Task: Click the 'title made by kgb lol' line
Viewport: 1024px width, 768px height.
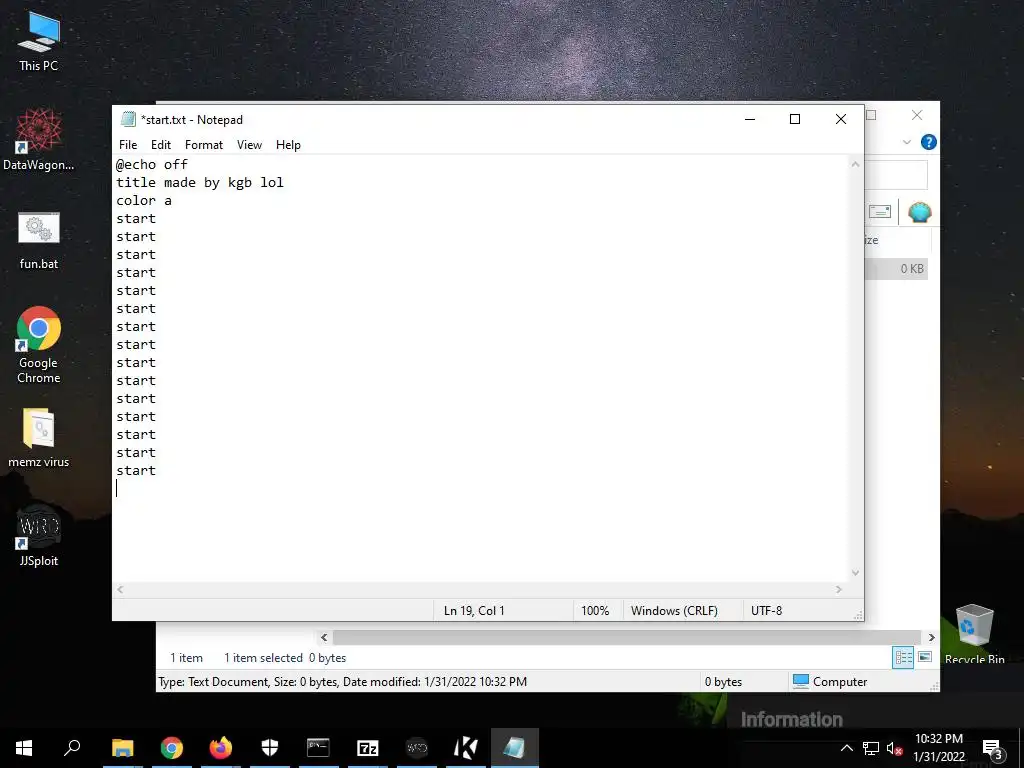Action: click(x=200, y=183)
